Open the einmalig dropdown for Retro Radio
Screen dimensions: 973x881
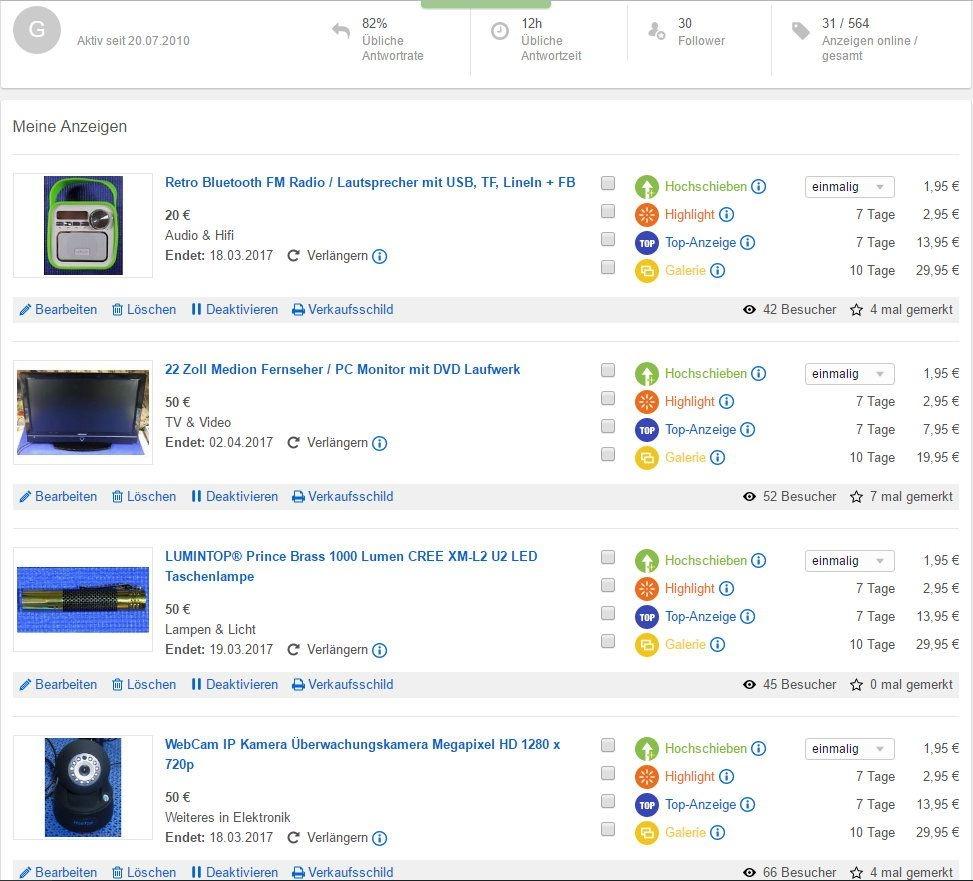pyautogui.click(x=849, y=187)
